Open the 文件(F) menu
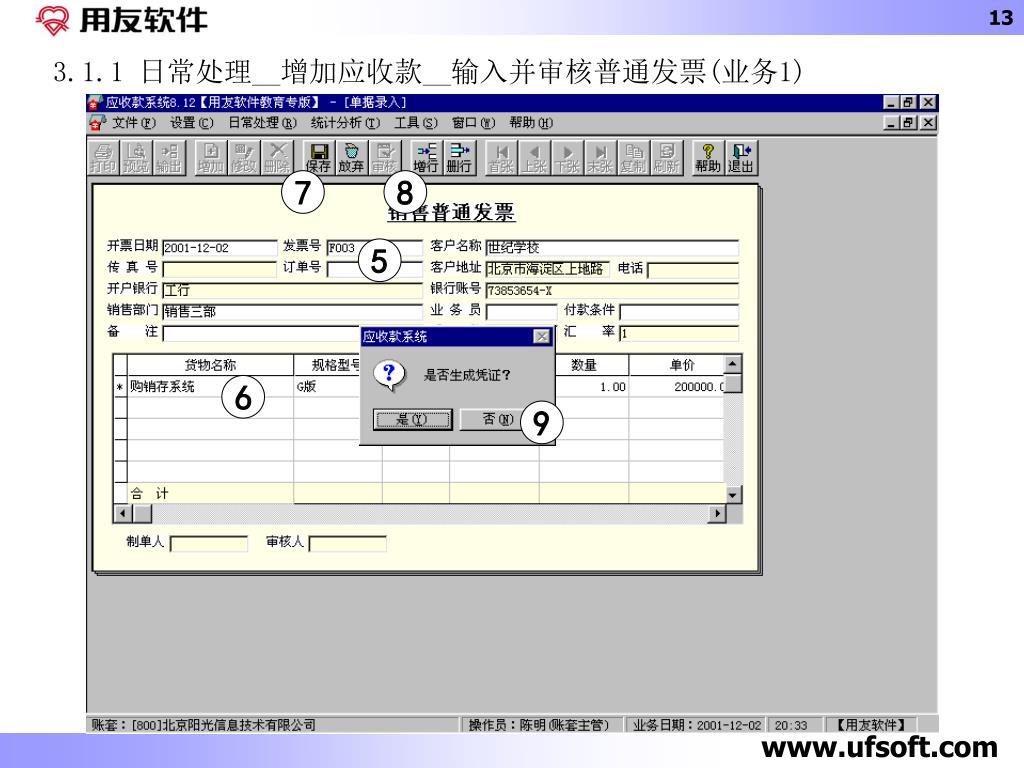Screen dimensions: 1024x768 (x=134, y=123)
